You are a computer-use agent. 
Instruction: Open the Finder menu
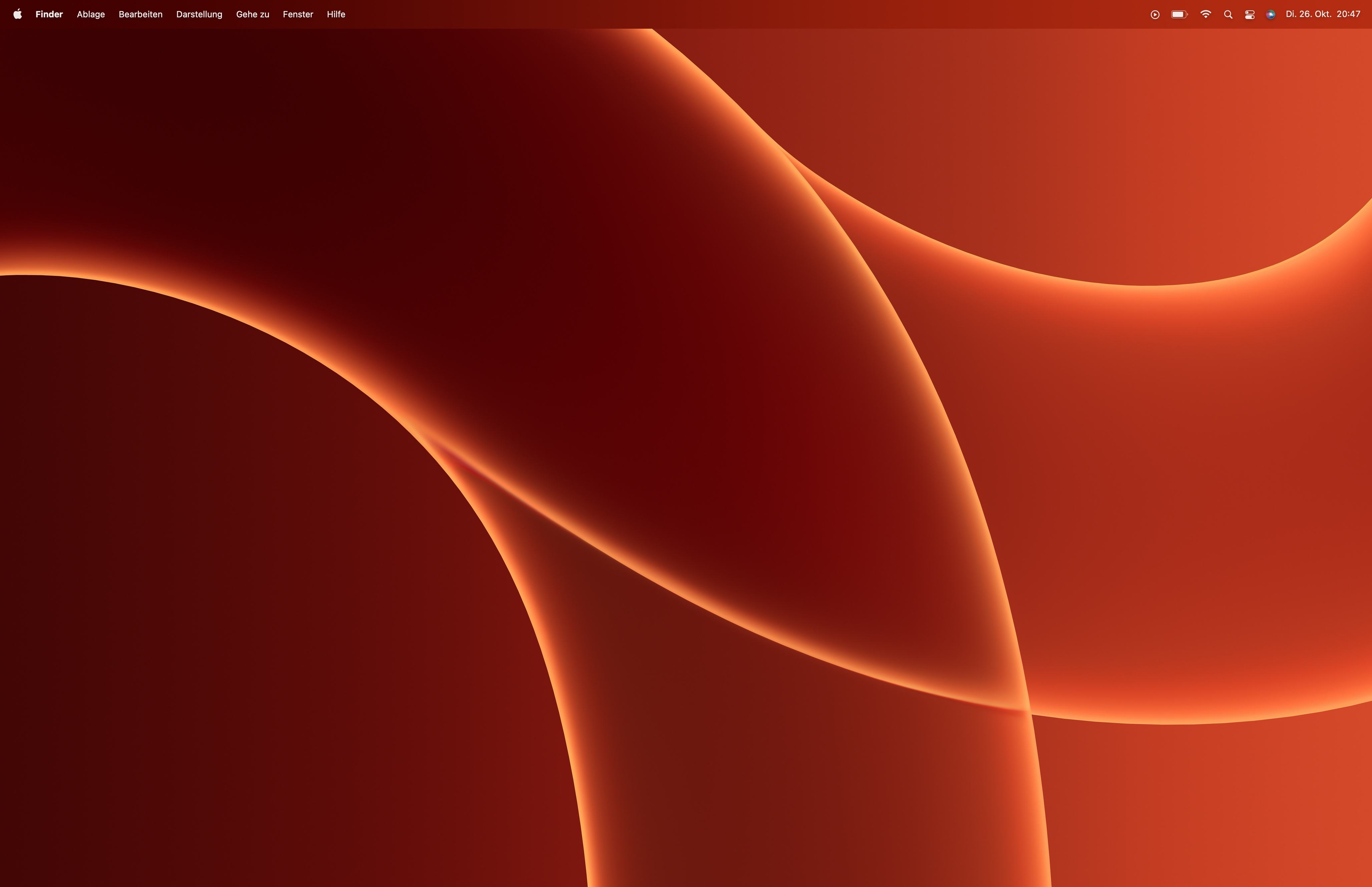point(49,14)
